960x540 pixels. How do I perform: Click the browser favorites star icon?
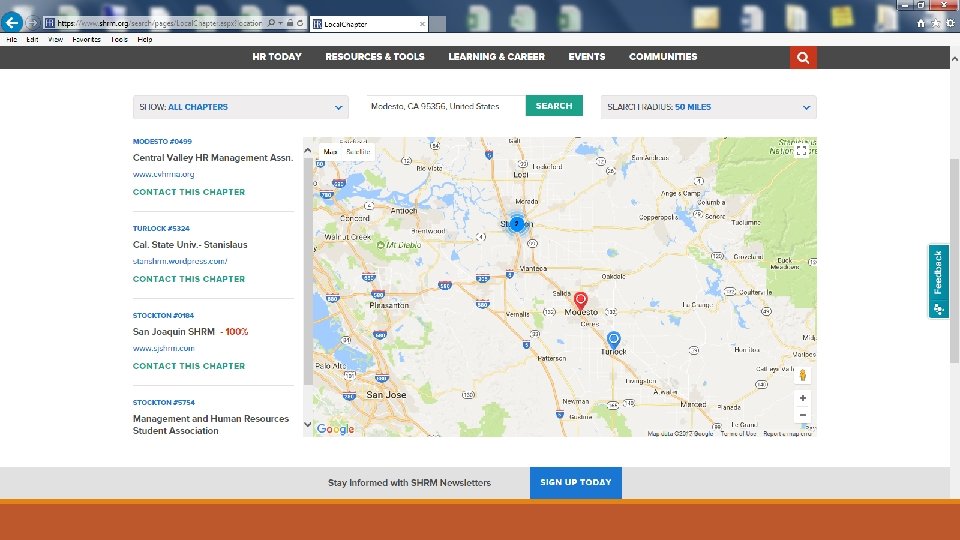click(936, 23)
